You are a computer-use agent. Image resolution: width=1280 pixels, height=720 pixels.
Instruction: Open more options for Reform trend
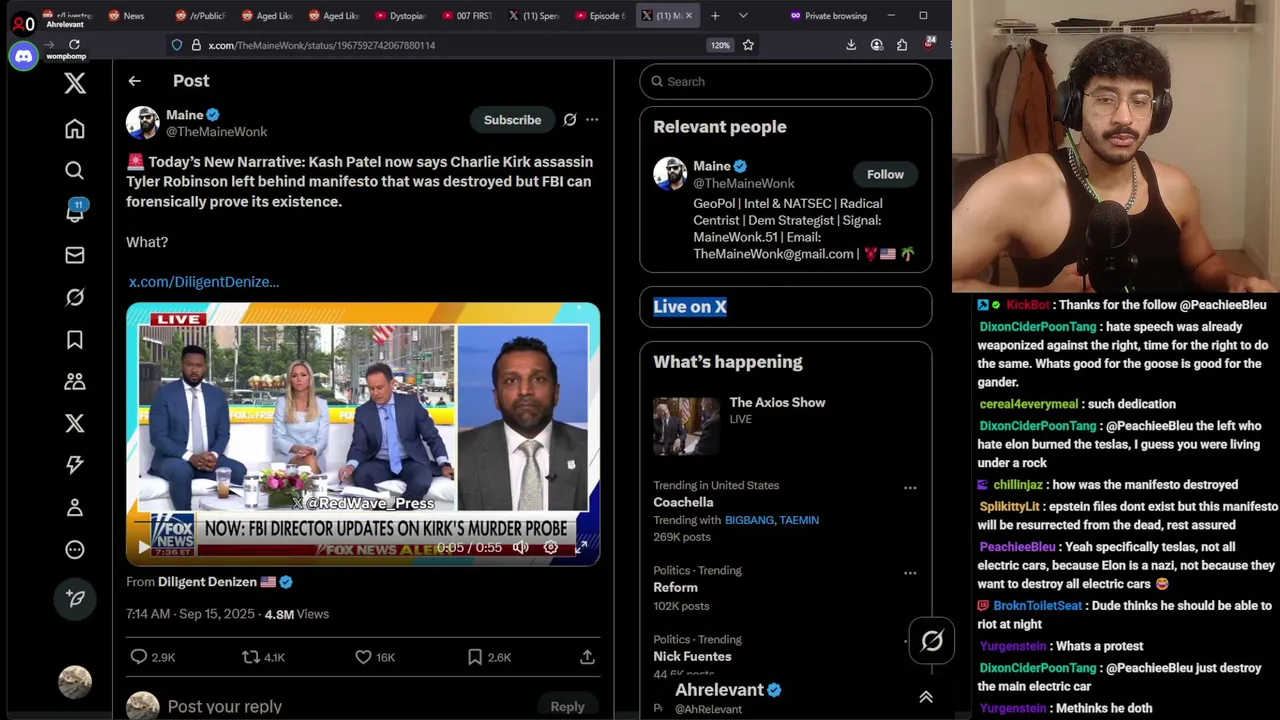pyautogui.click(x=910, y=573)
